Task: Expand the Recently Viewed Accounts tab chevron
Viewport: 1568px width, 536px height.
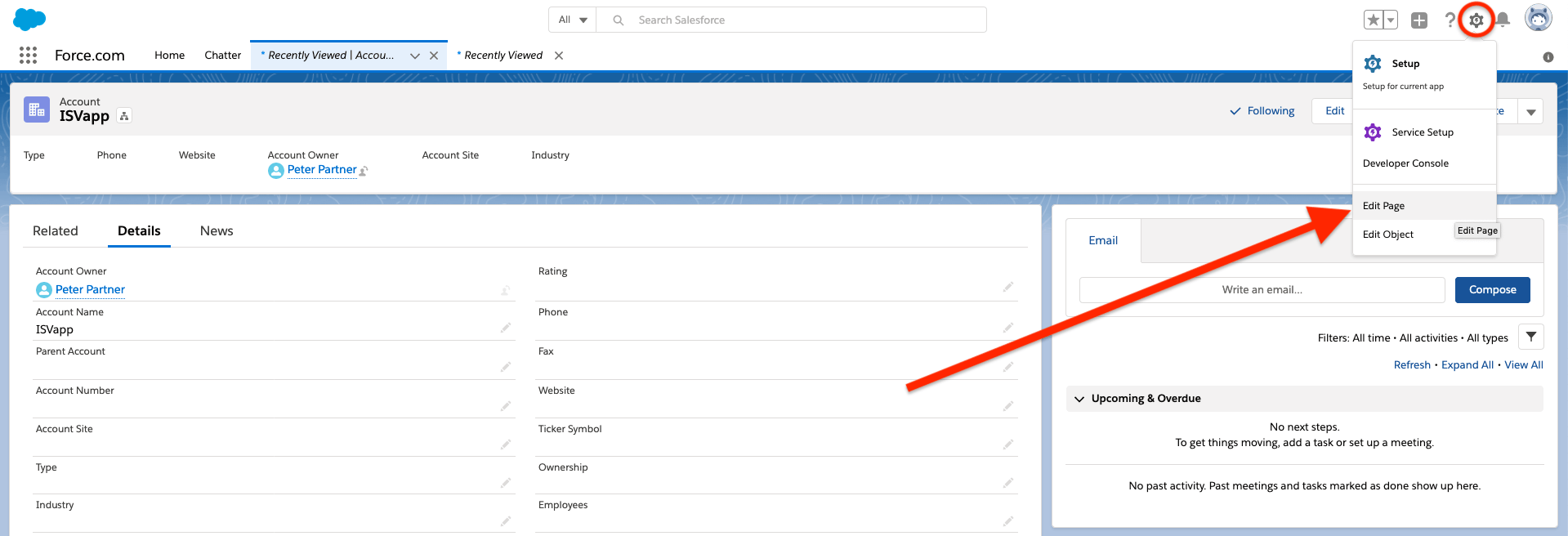Action: point(415,56)
